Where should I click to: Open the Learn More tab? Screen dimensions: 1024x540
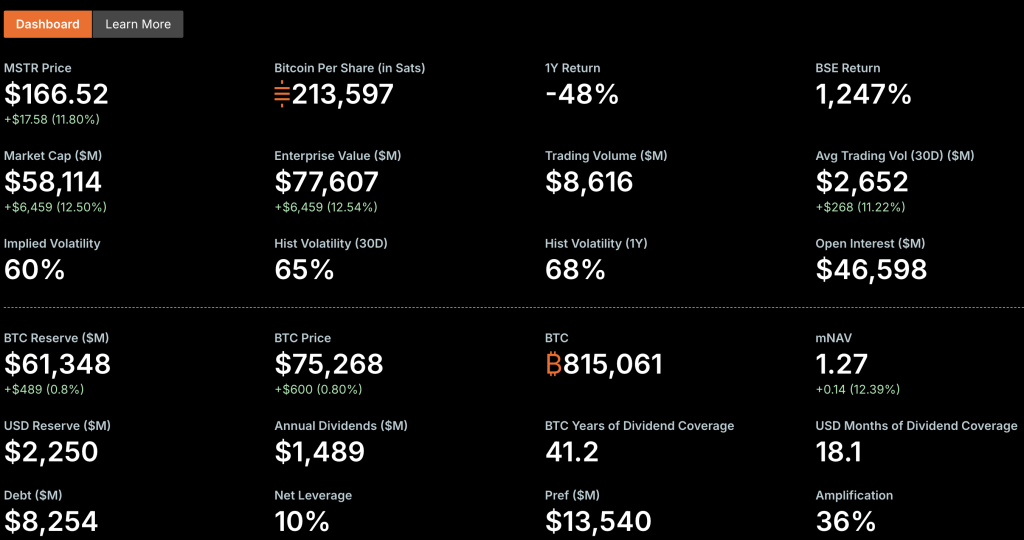pos(138,24)
